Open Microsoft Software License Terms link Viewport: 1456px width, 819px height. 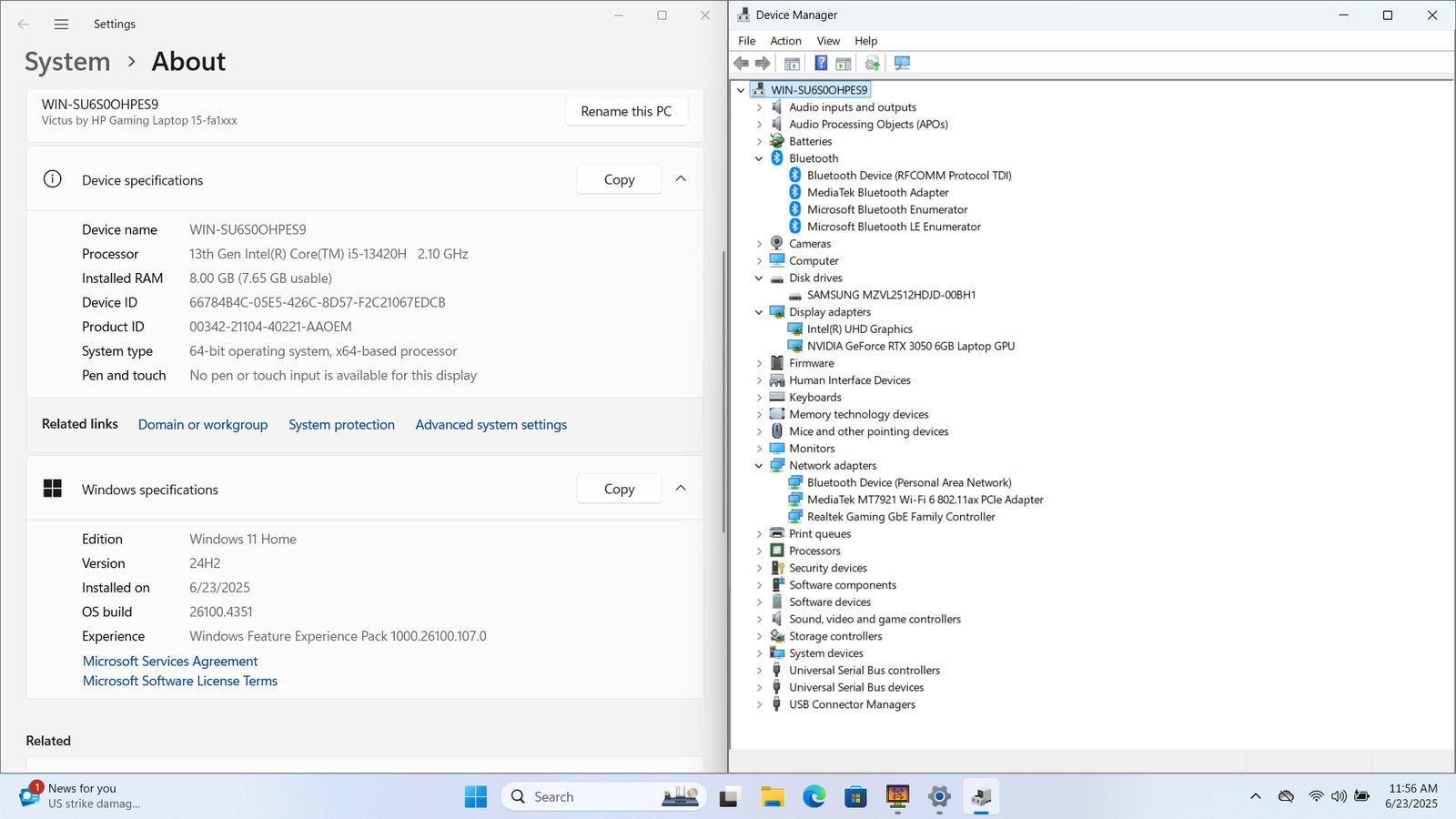[180, 682]
